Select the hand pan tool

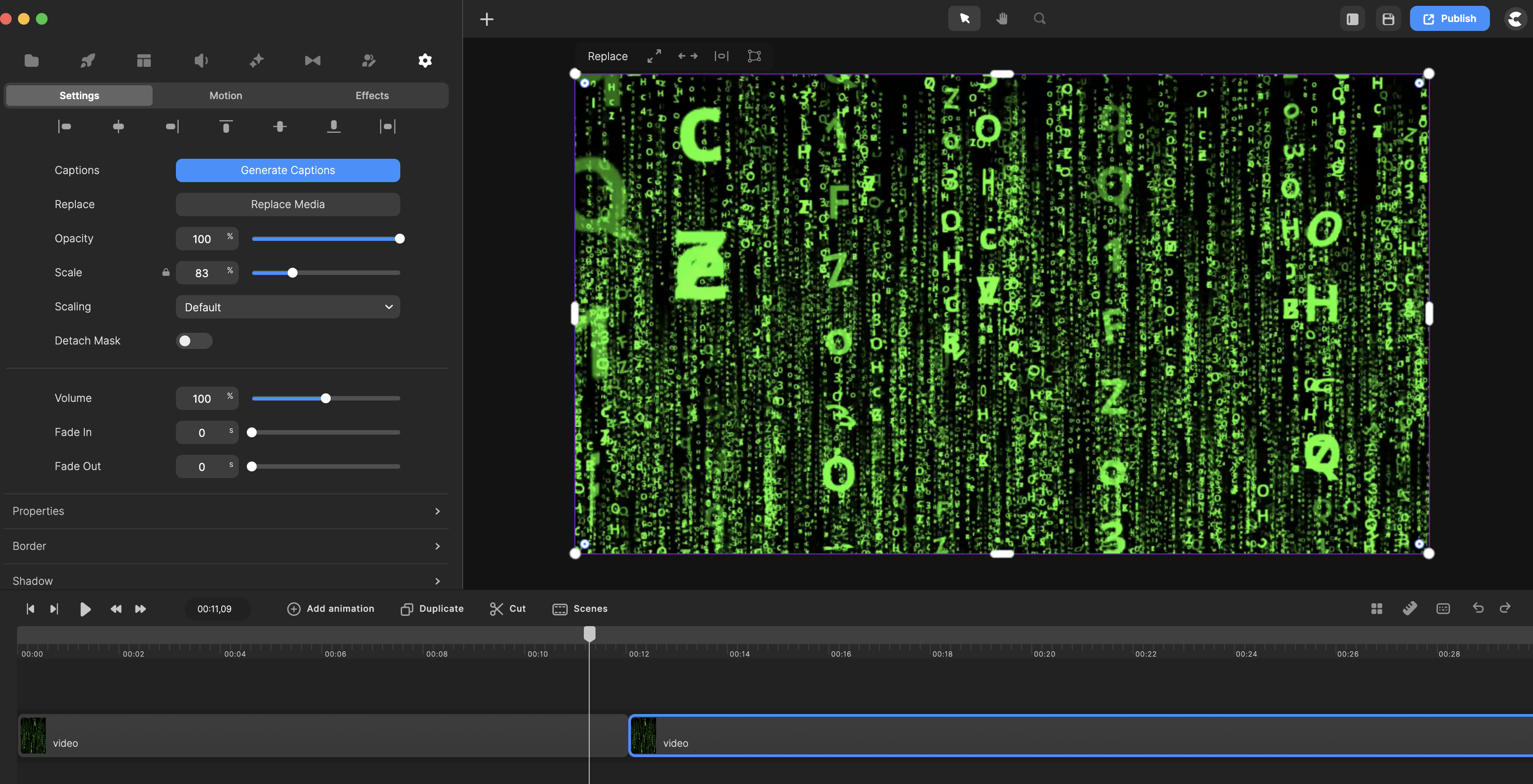pyautogui.click(x=1002, y=18)
